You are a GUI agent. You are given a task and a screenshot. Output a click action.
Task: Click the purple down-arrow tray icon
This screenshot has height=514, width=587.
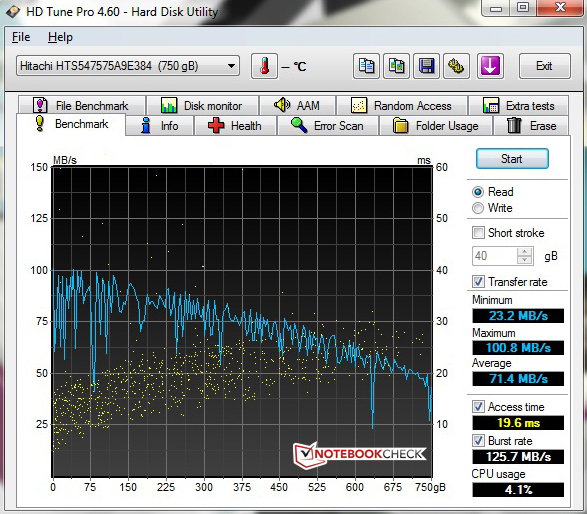[x=490, y=66]
